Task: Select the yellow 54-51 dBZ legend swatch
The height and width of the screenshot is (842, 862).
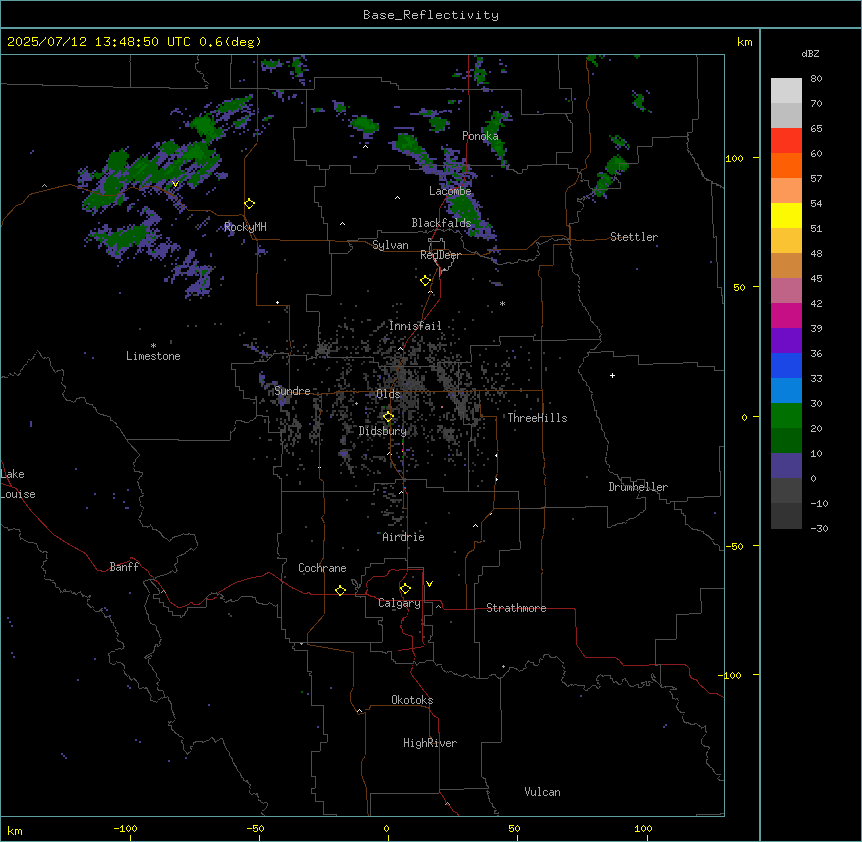Action: click(786, 215)
